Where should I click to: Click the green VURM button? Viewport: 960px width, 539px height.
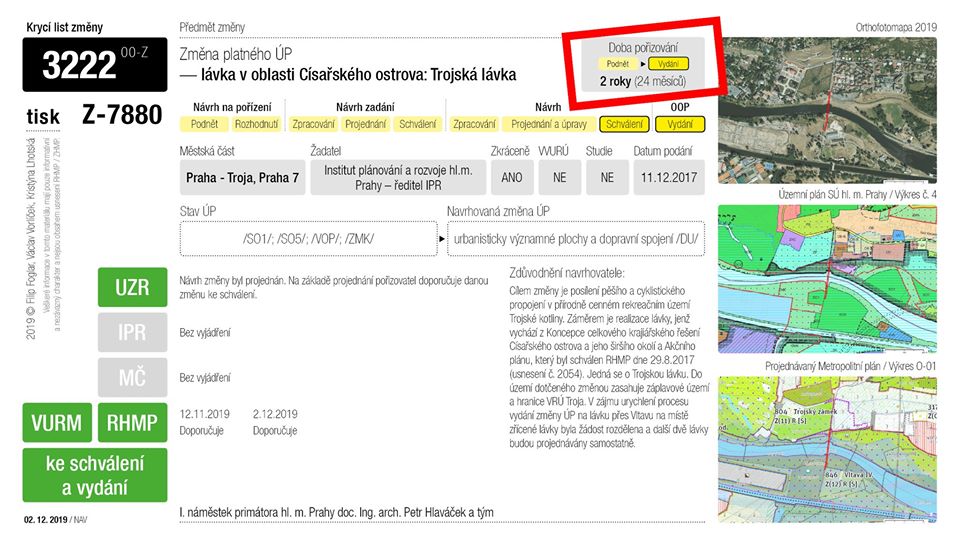click(x=57, y=423)
